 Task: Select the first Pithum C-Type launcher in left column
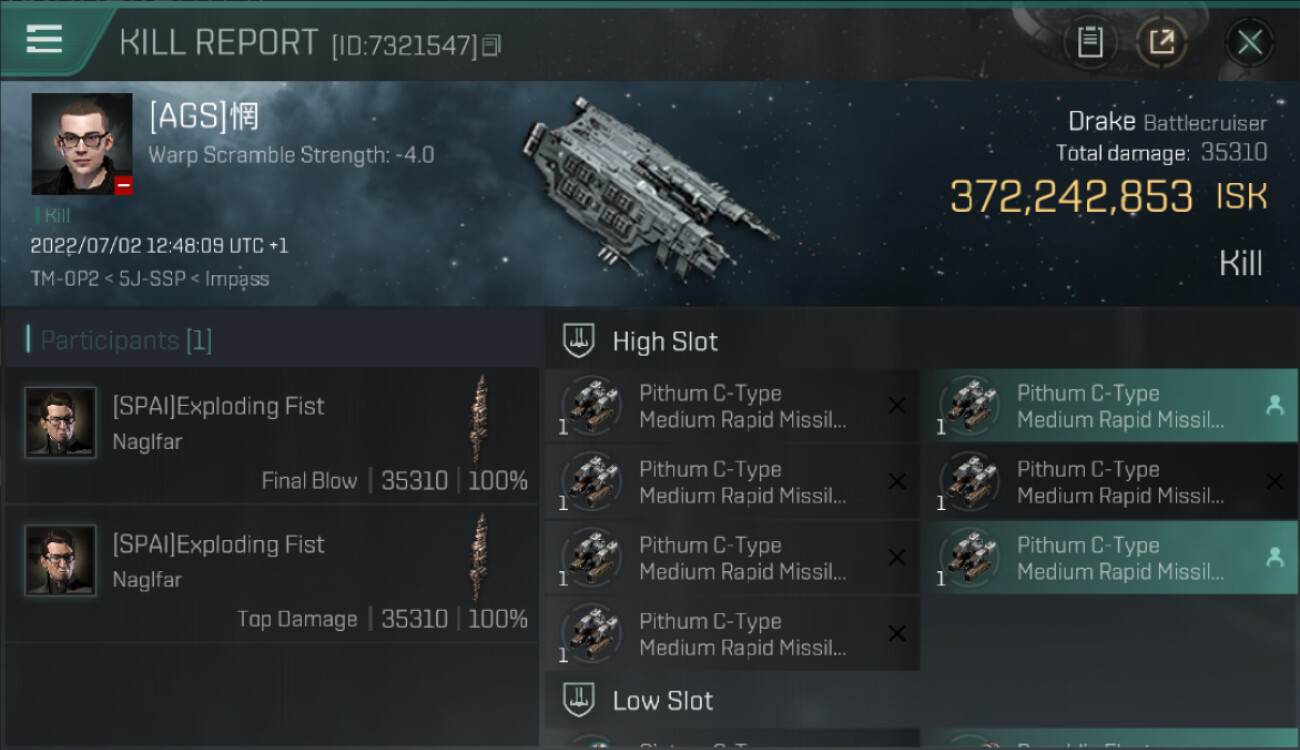point(732,406)
